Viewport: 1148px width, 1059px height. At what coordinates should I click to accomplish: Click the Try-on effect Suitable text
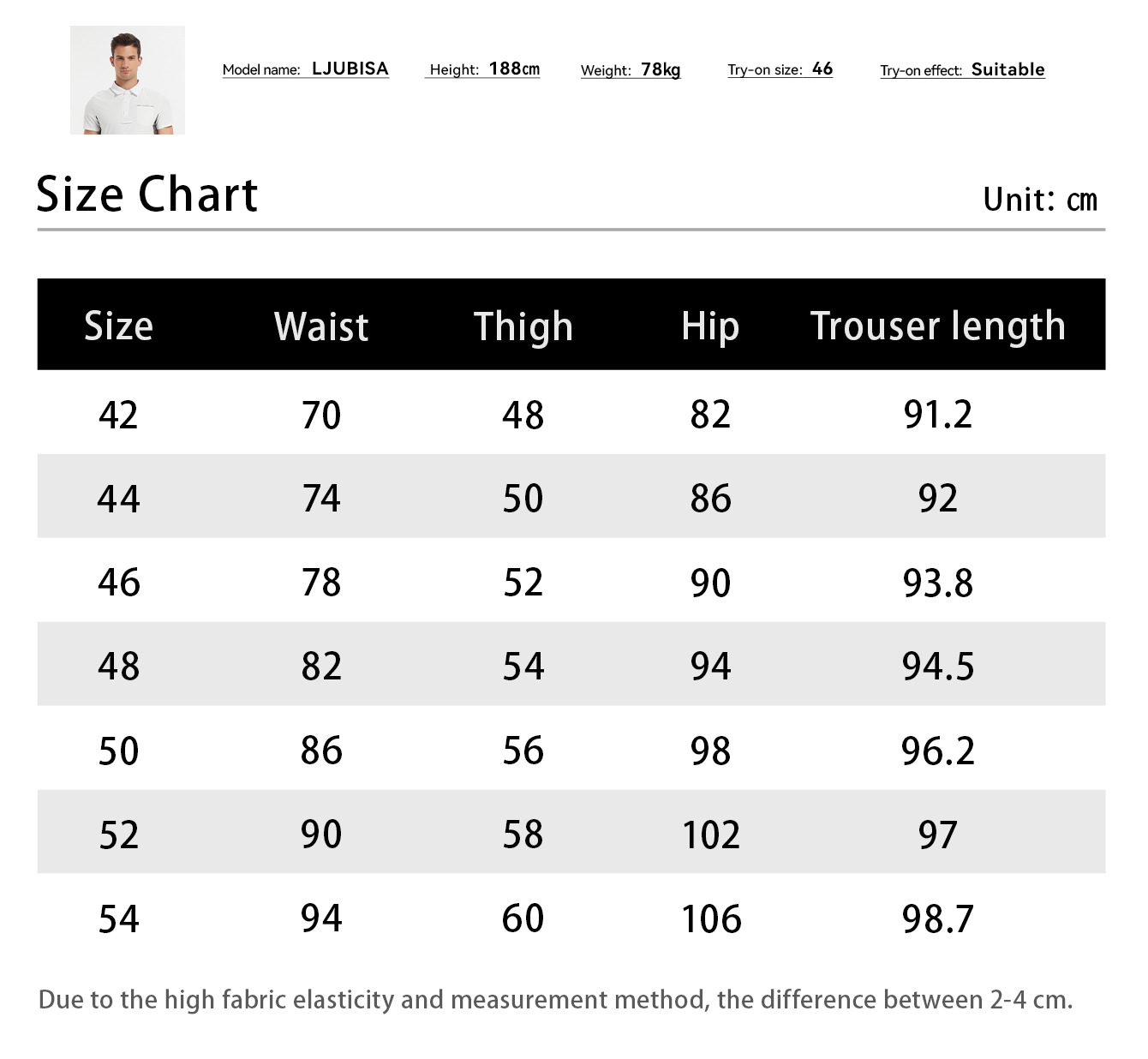tap(962, 70)
